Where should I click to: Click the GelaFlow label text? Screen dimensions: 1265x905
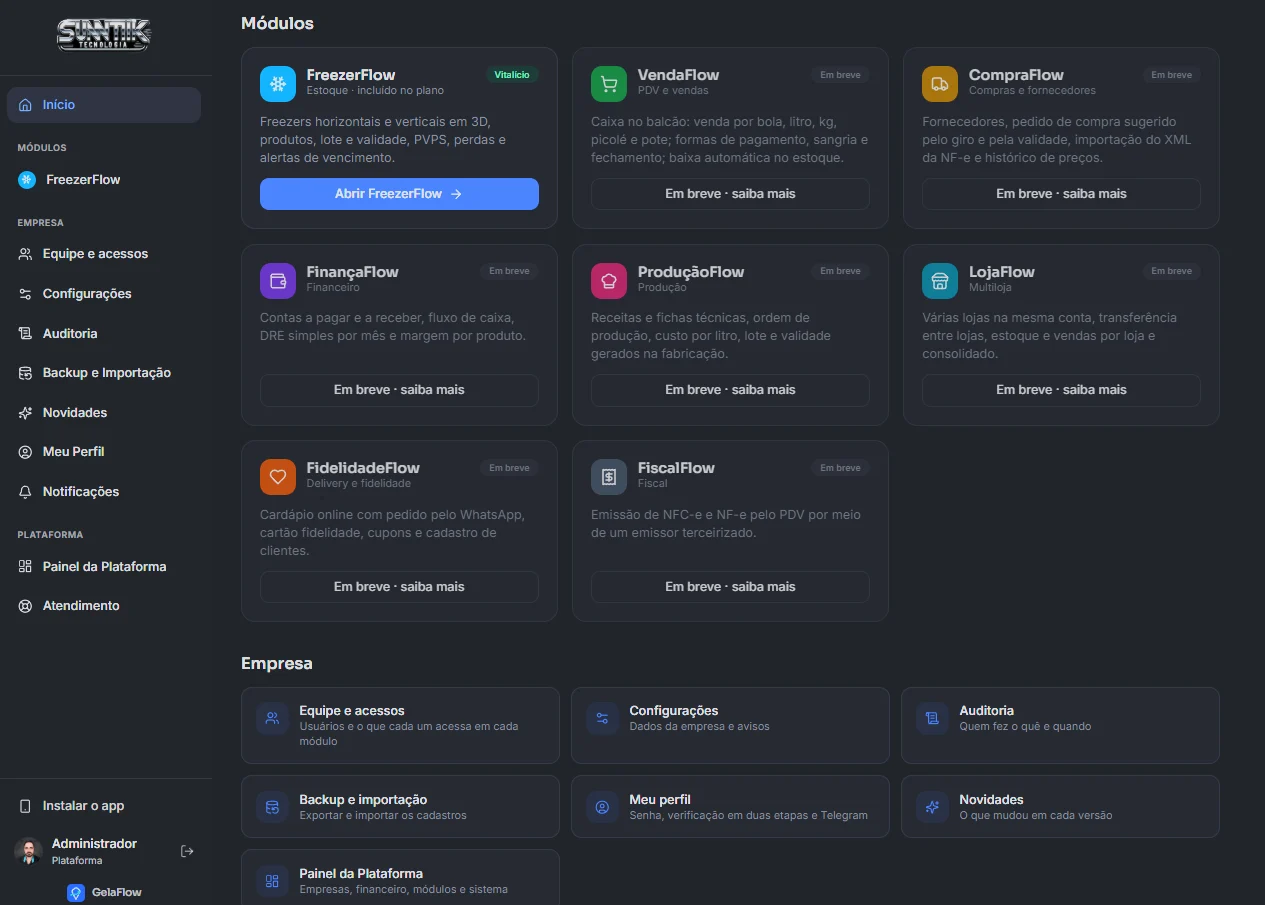pyautogui.click(x=117, y=892)
